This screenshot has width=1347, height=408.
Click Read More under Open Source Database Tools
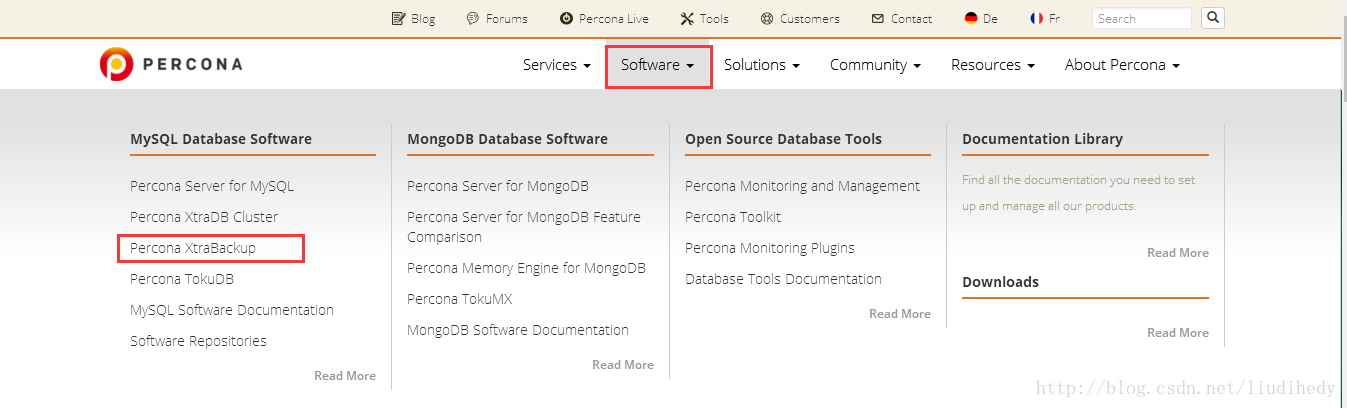pyautogui.click(x=900, y=314)
